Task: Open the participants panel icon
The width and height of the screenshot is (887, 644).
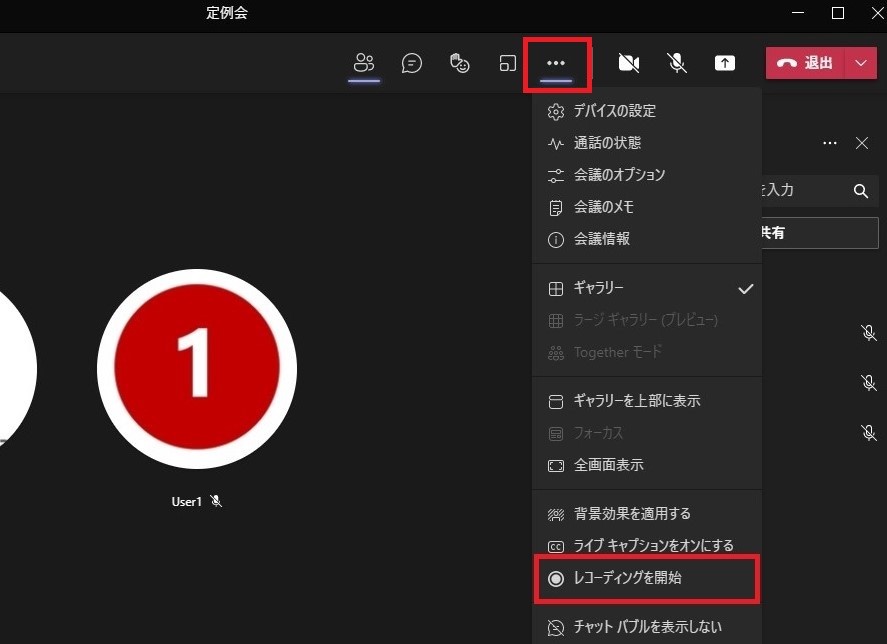Action: tap(364, 63)
